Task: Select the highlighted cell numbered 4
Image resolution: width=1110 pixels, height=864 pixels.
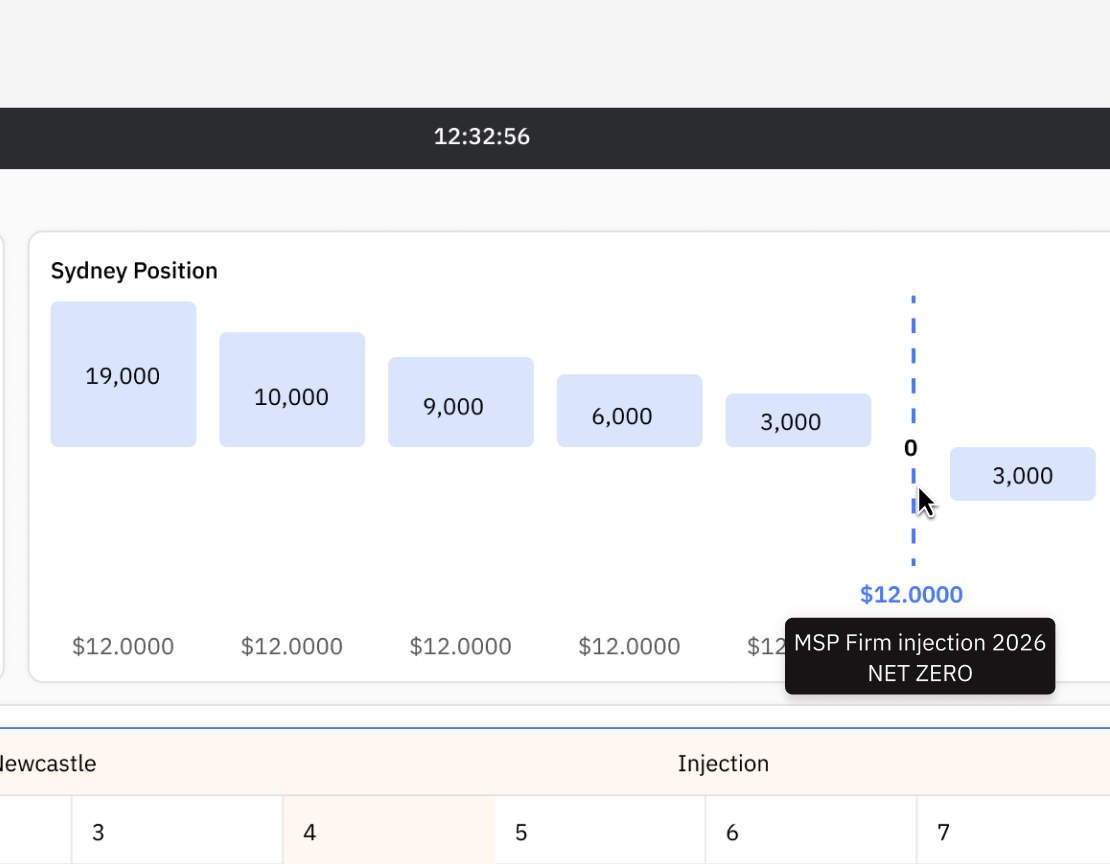Action: click(x=389, y=831)
